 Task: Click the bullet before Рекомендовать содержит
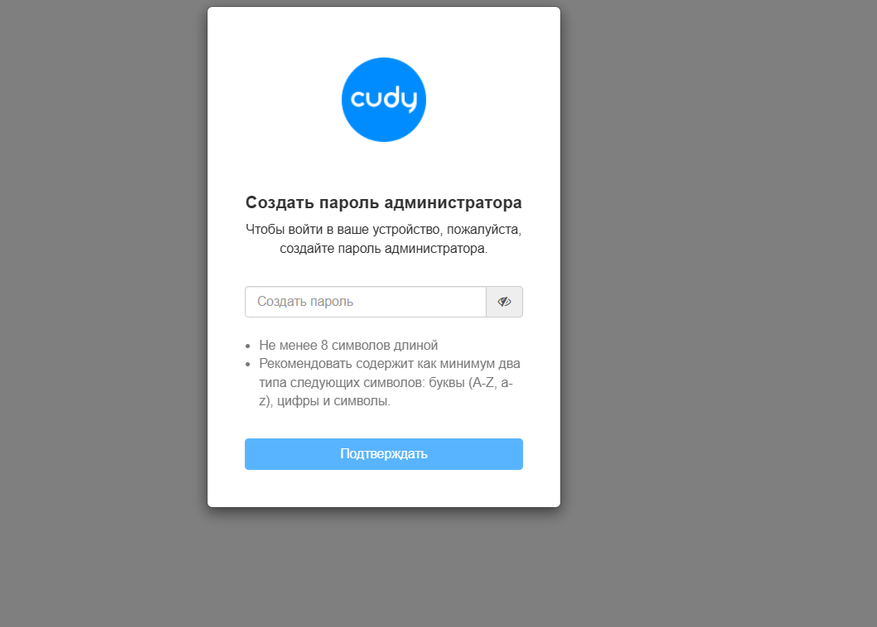pos(248,365)
